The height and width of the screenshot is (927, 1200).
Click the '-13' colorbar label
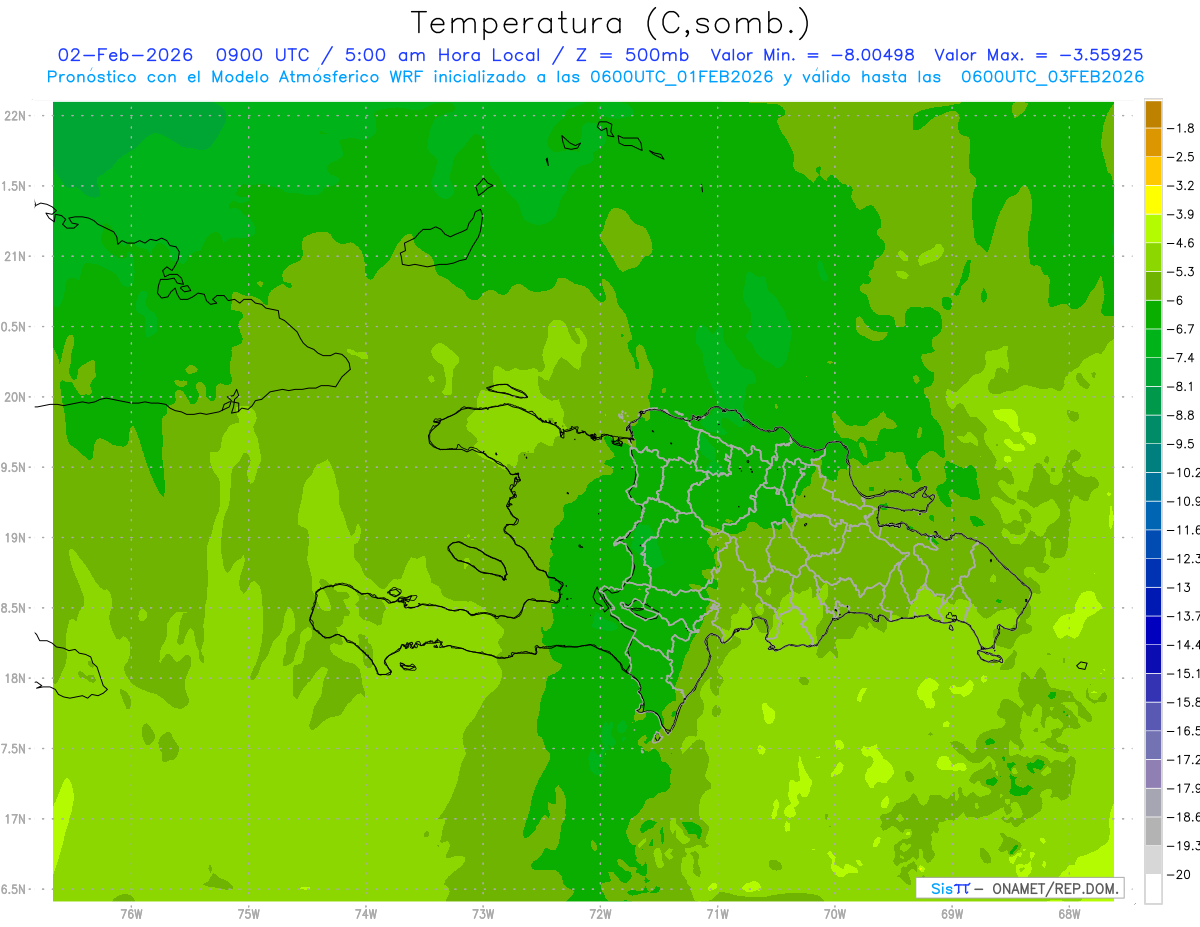click(x=1178, y=587)
